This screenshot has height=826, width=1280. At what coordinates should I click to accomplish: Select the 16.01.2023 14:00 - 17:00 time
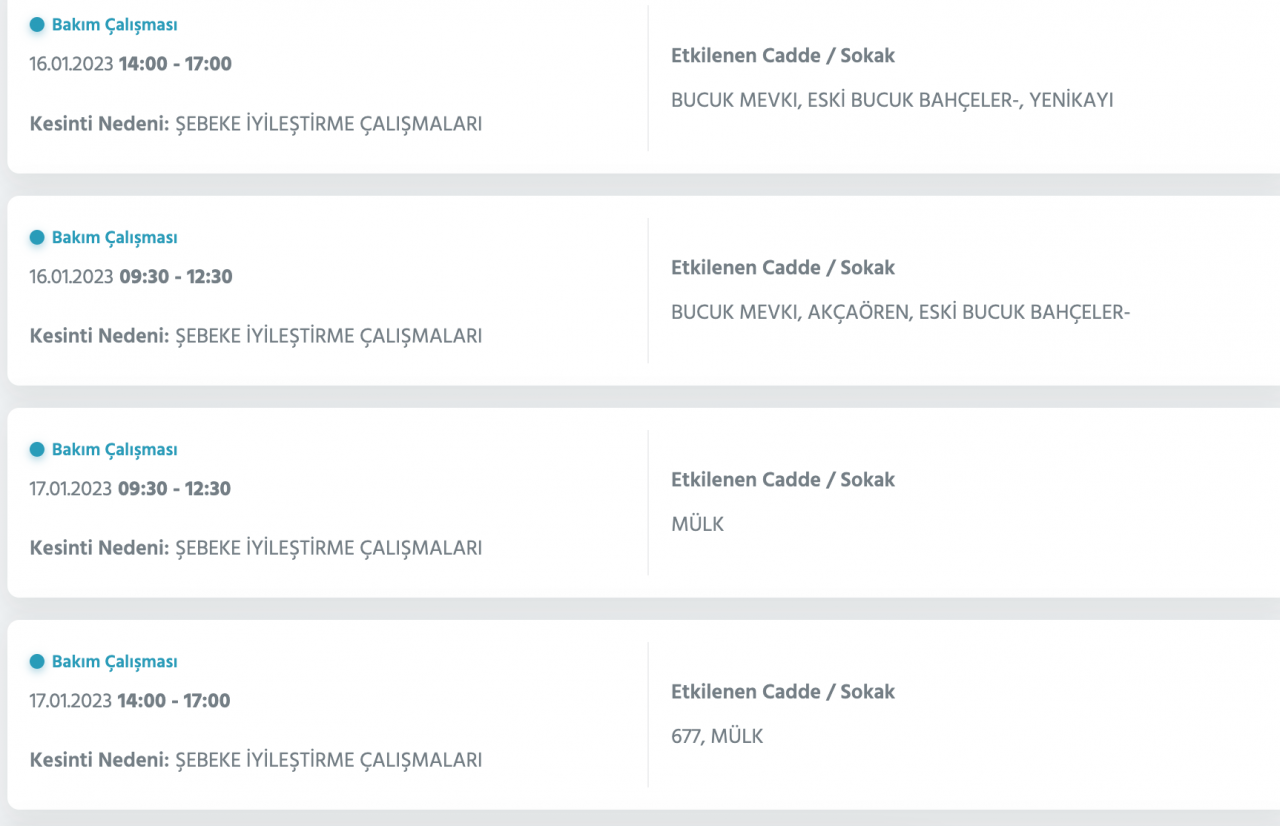pyautogui.click(x=131, y=64)
